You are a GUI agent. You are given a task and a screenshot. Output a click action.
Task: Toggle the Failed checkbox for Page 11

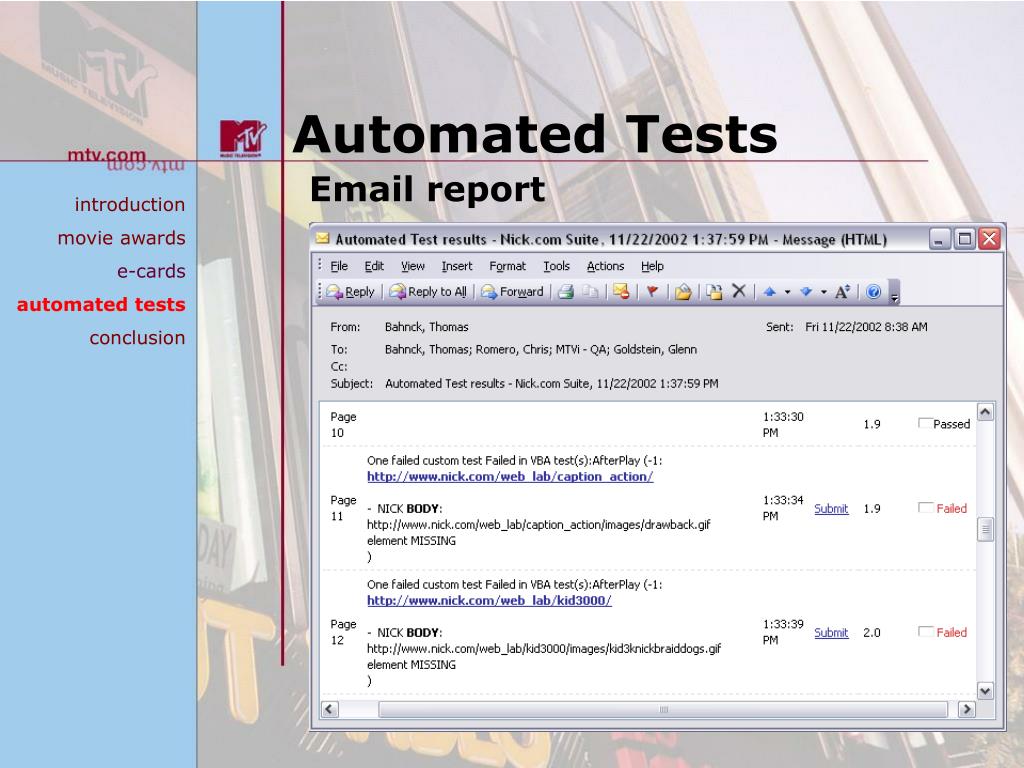(x=925, y=507)
